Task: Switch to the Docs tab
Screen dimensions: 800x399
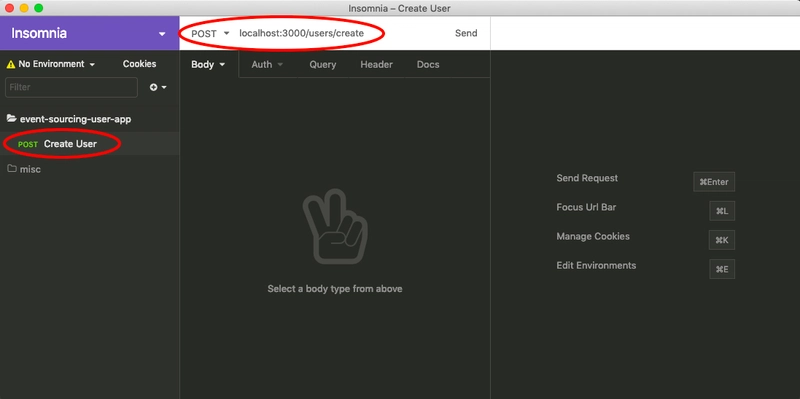Action: coord(428,65)
